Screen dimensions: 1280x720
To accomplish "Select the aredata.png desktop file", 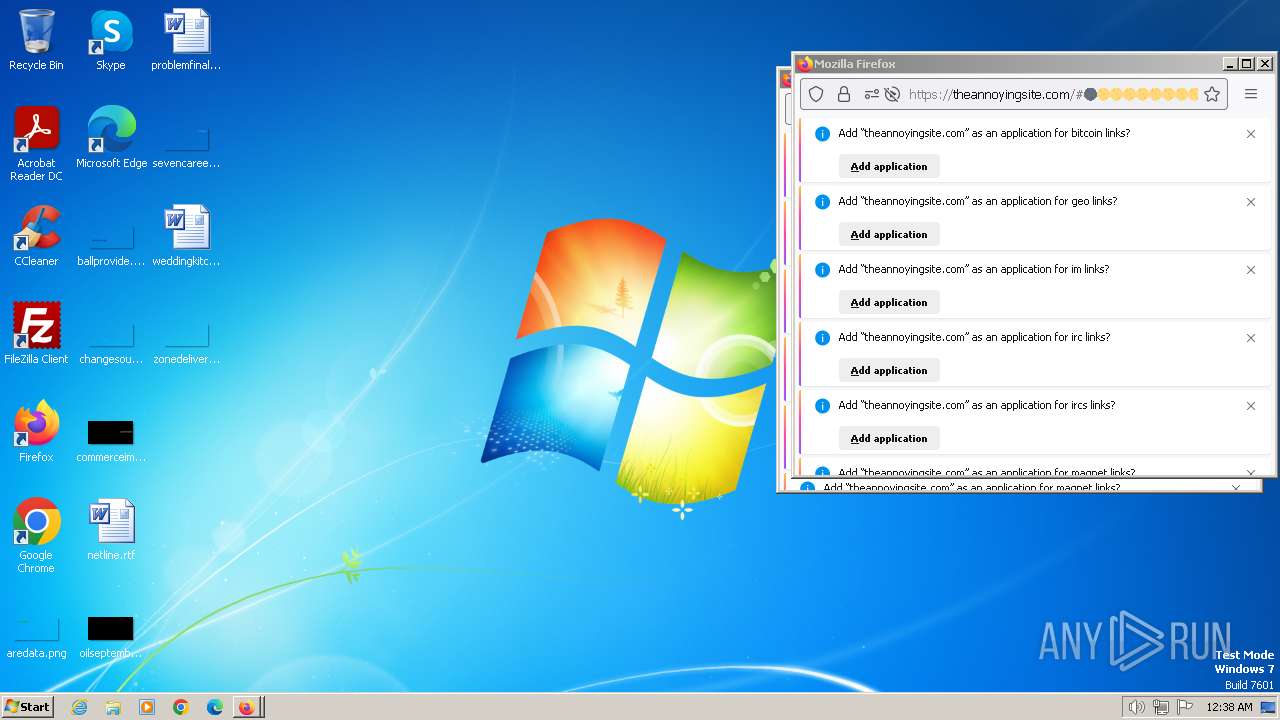I will tap(36, 637).
